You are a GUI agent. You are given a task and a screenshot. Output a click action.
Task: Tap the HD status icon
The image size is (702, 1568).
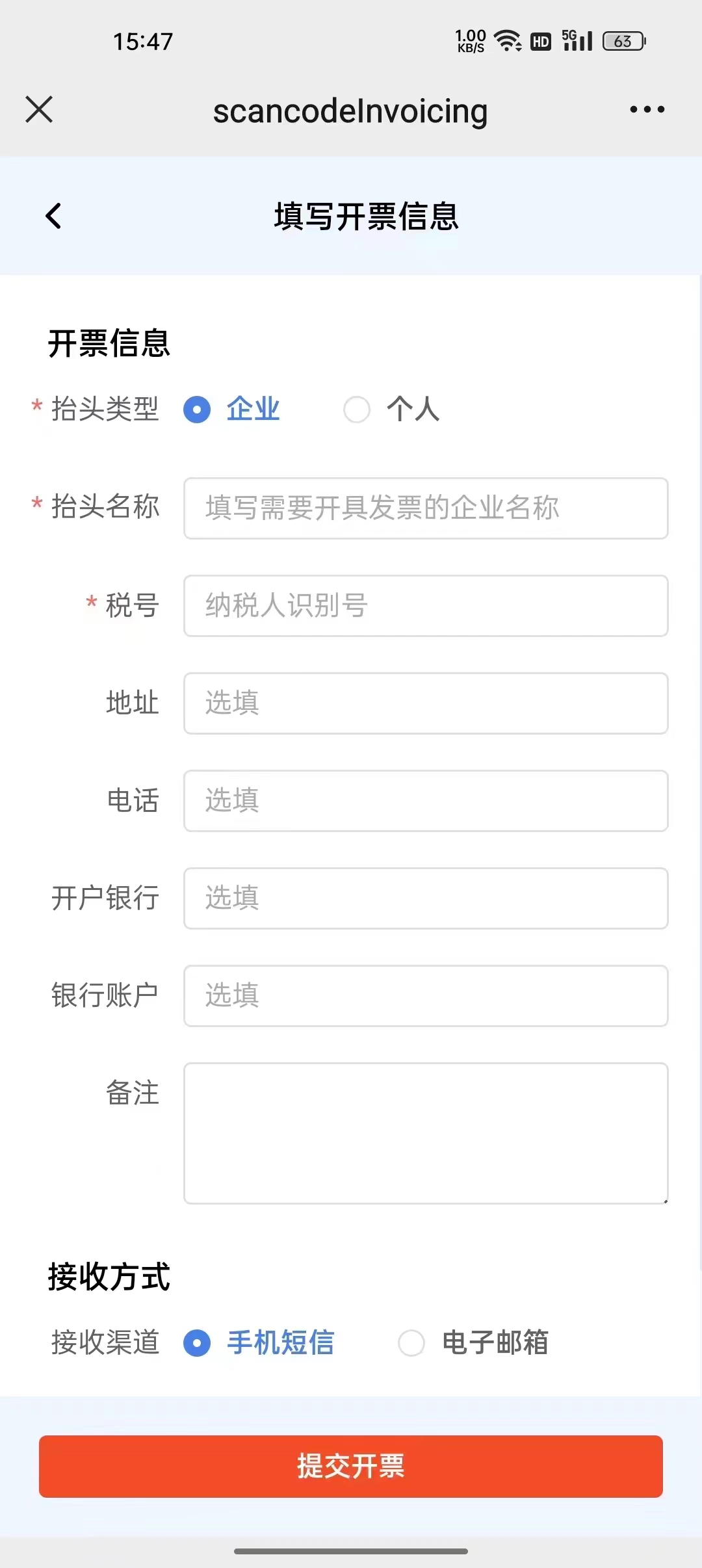[x=541, y=42]
